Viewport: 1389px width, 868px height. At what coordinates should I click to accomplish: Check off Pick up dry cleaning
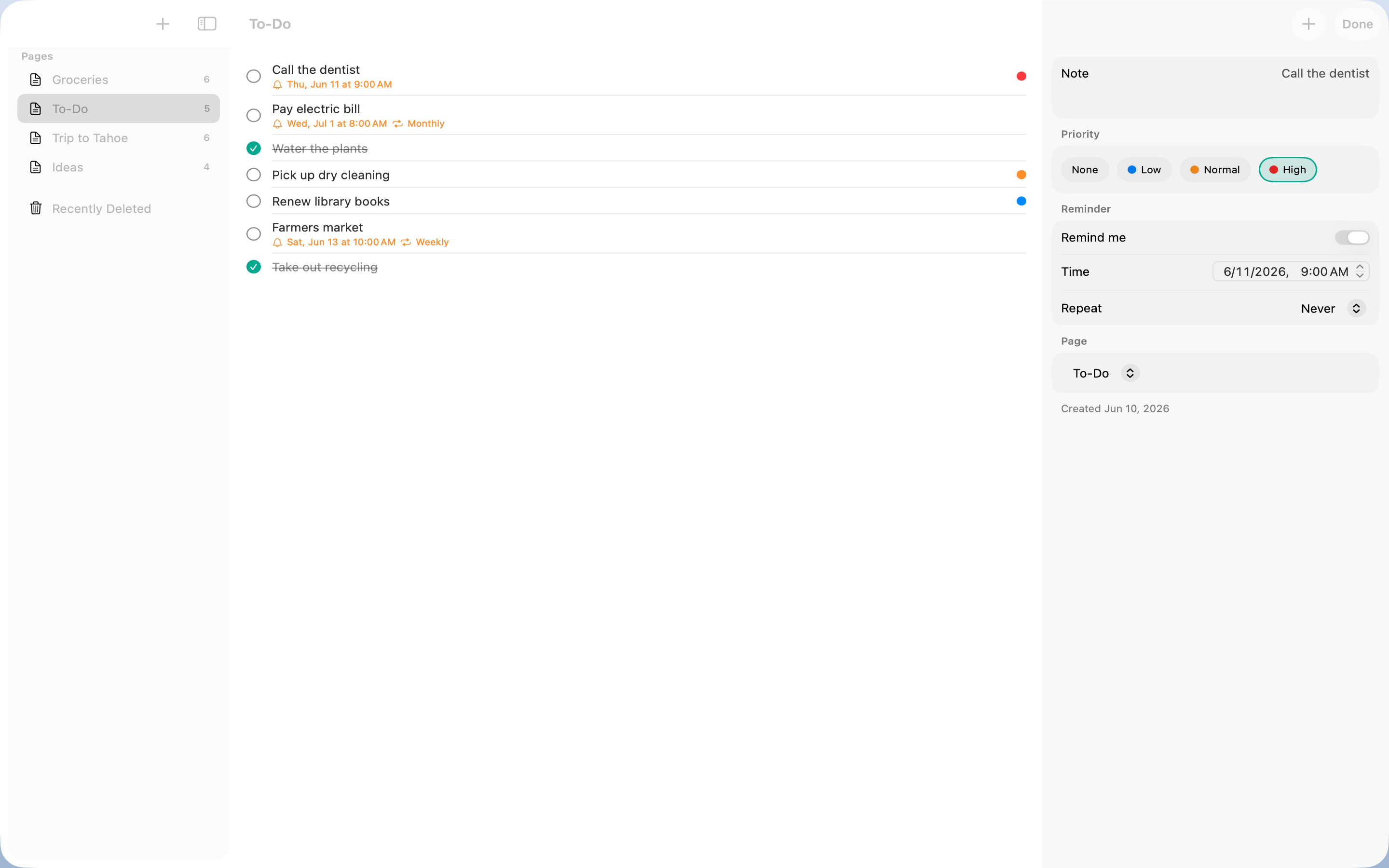[x=253, y=175]
